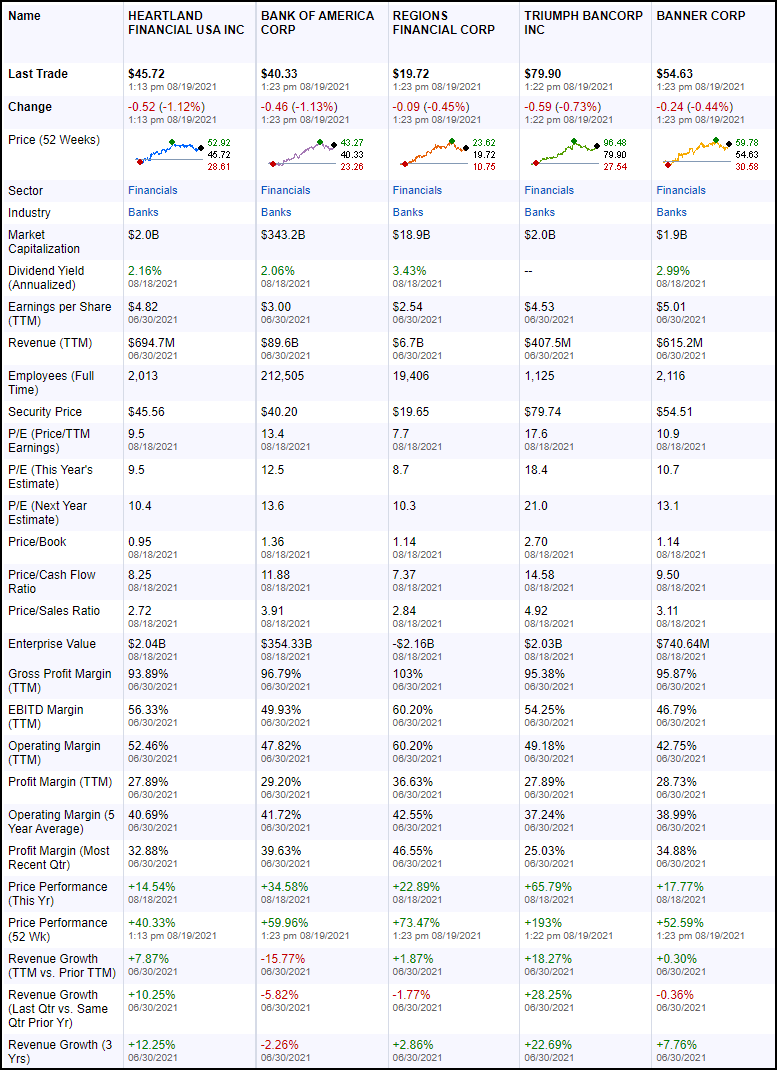Screen dimensions: 777x1070
Task: Click Banner Corp dividend yield 2.99%
Action: 673,271
